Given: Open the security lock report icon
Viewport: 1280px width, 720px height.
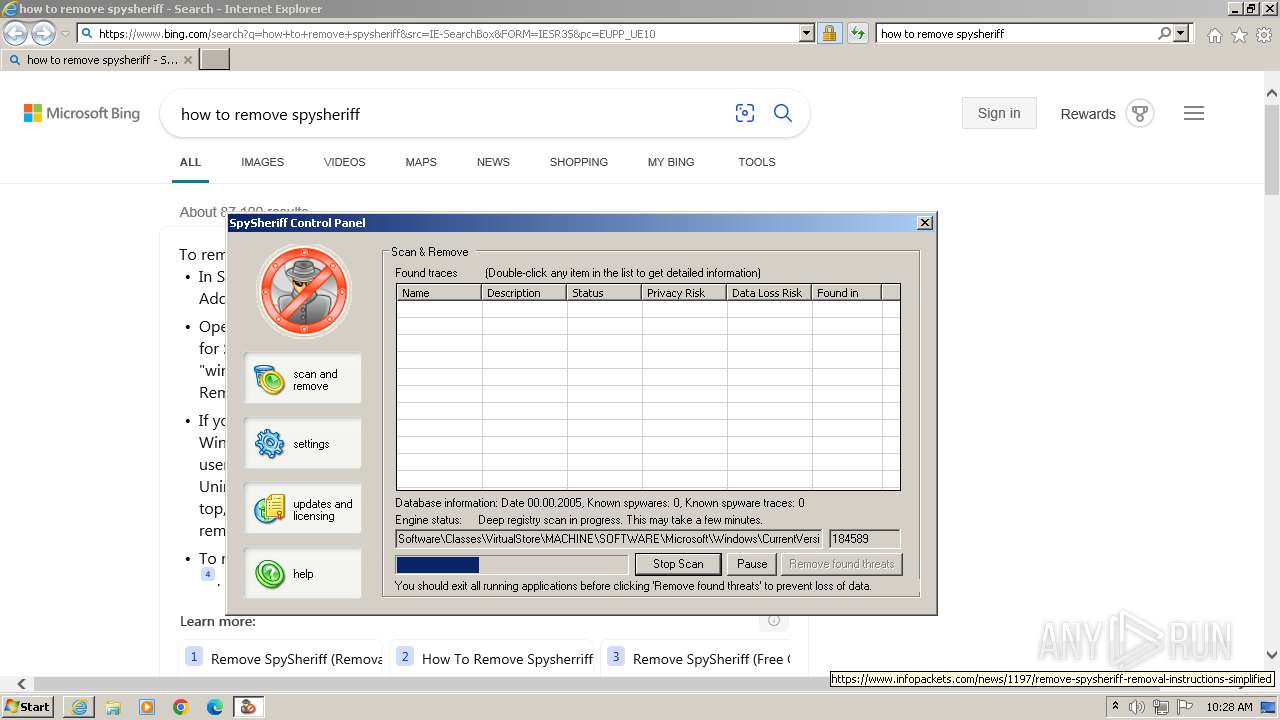Looking at the screenshot, I should [x=829, y=34].
